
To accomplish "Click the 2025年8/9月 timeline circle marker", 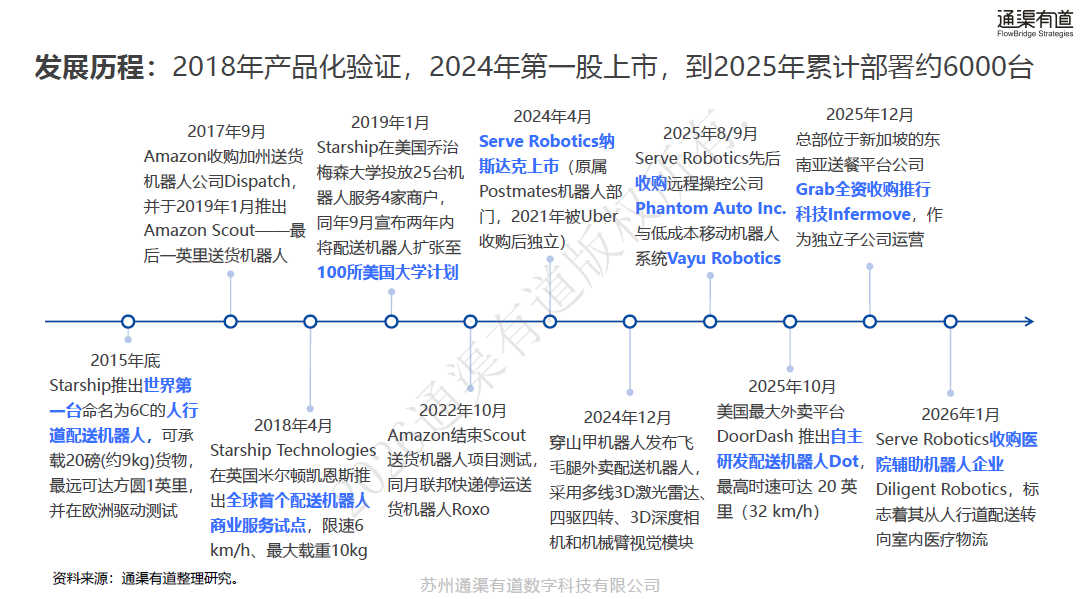I will coord(710,322).
